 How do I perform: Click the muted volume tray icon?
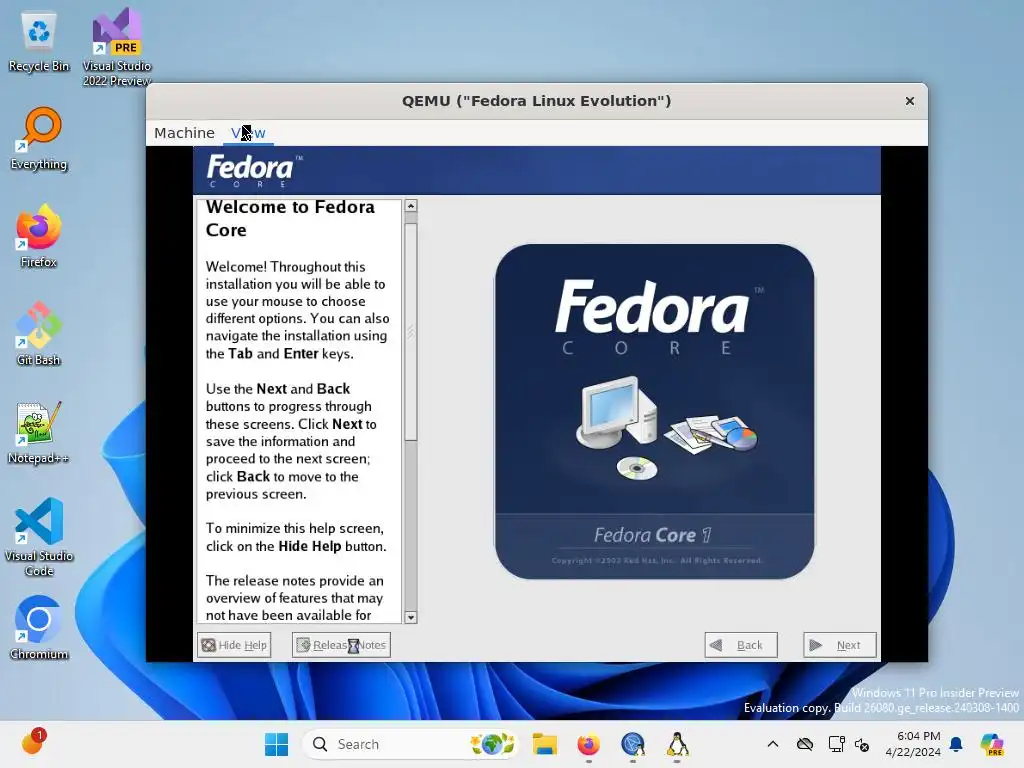click(862, 744)
